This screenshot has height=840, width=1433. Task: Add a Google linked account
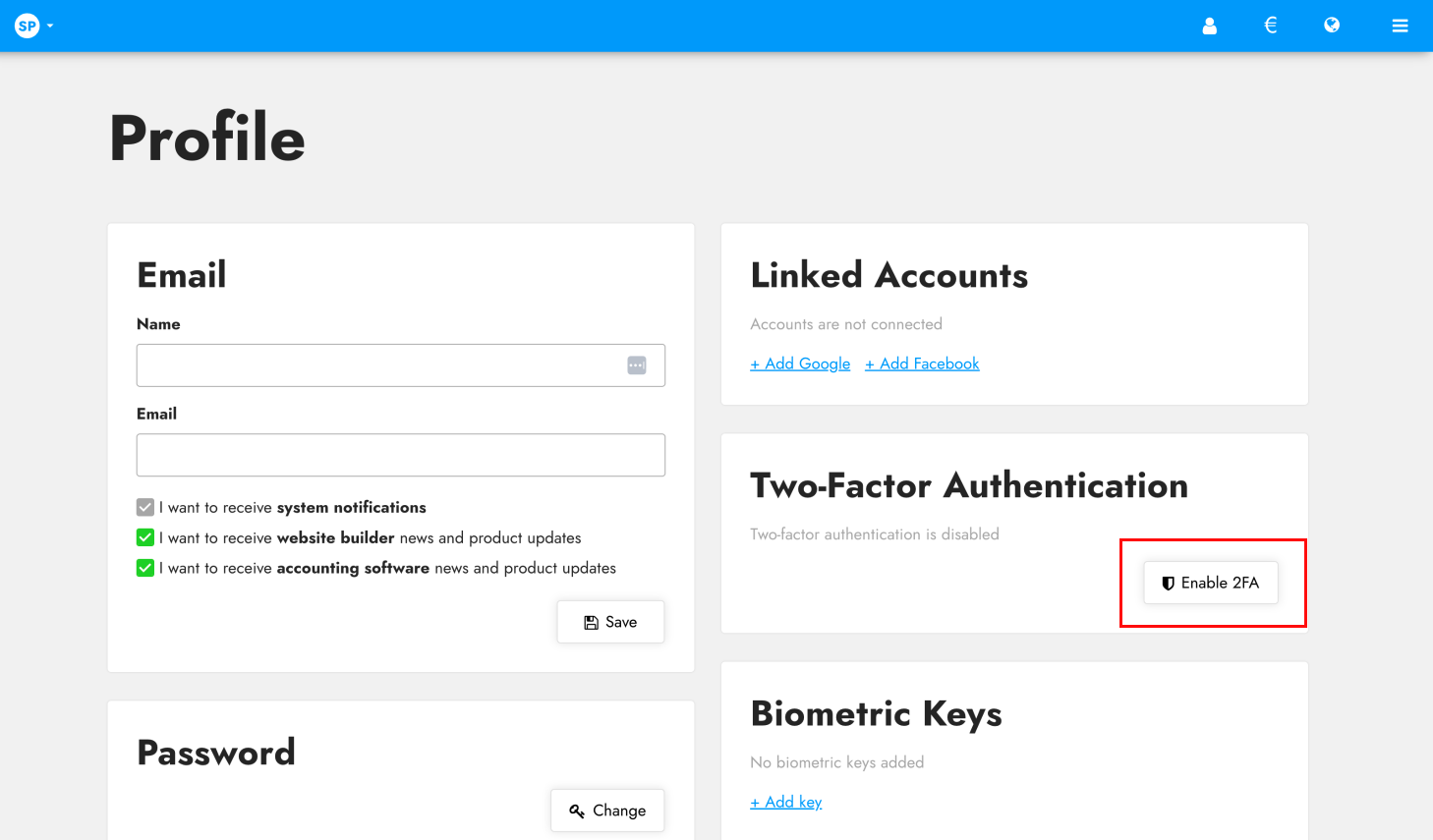[x=799, y=364]
